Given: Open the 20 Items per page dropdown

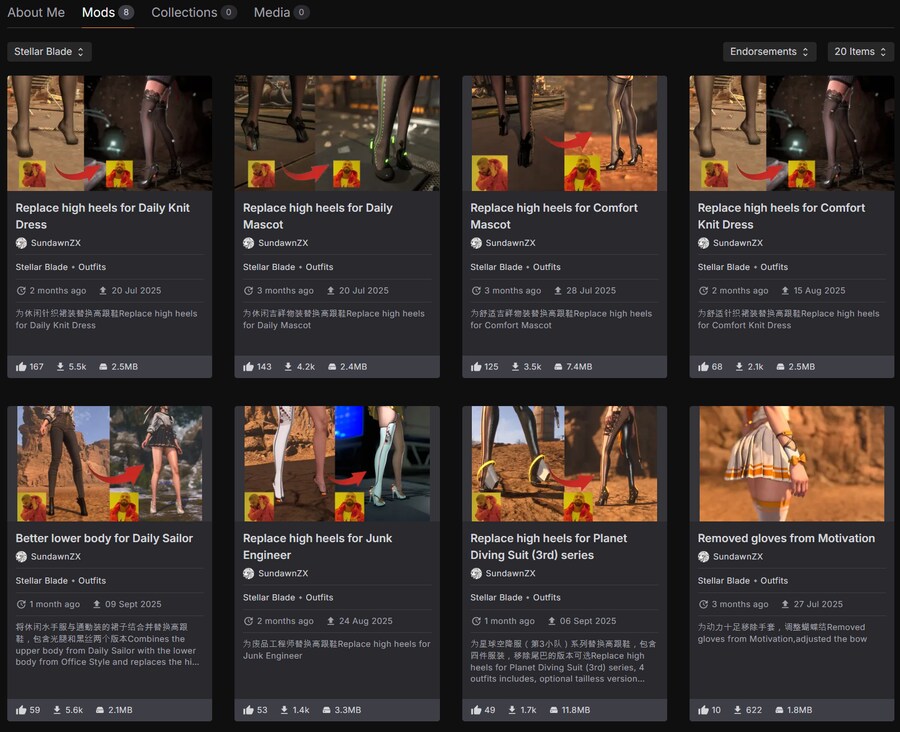Looking at the screenshot, I should 860,51.
